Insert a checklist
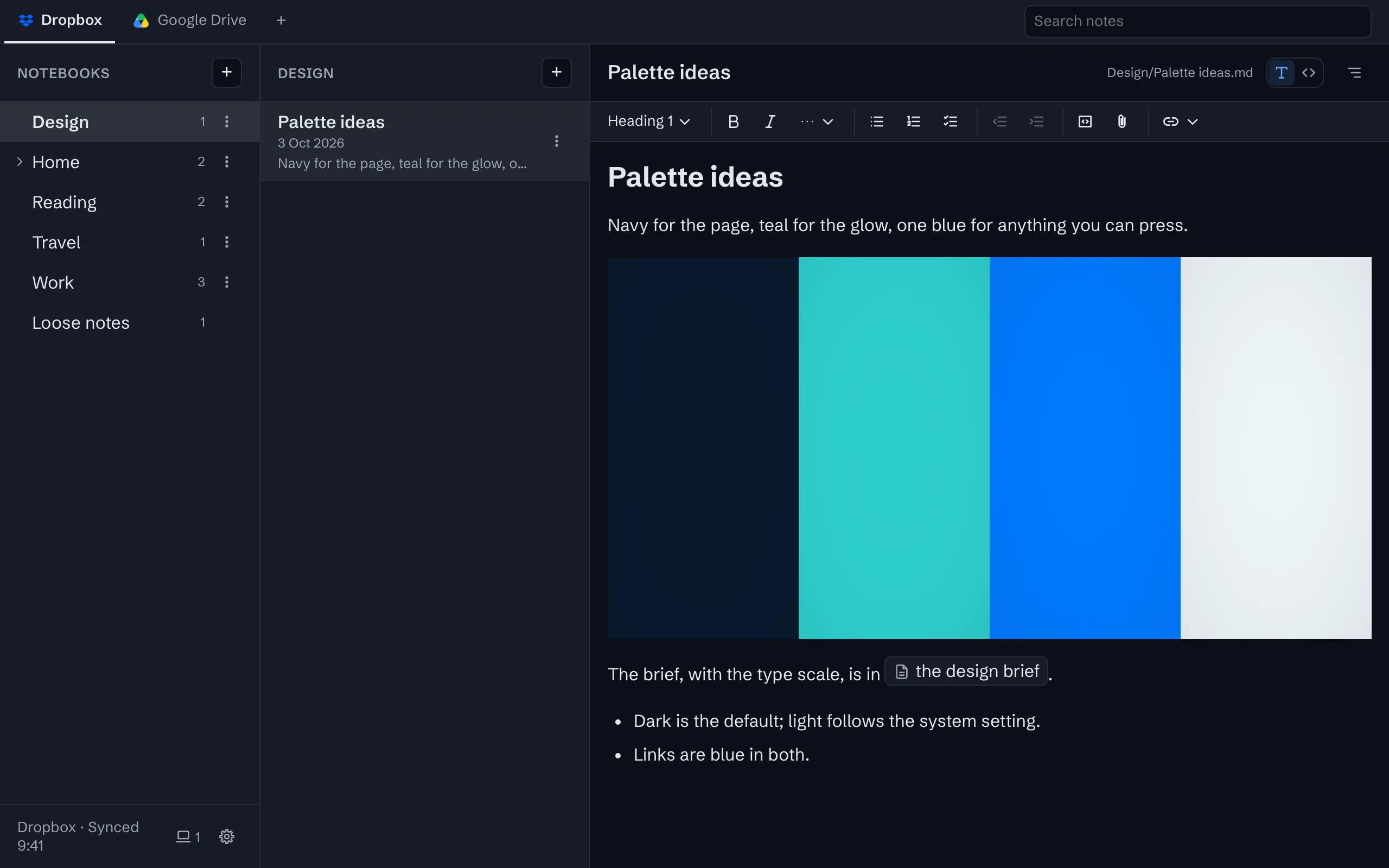 950,122
